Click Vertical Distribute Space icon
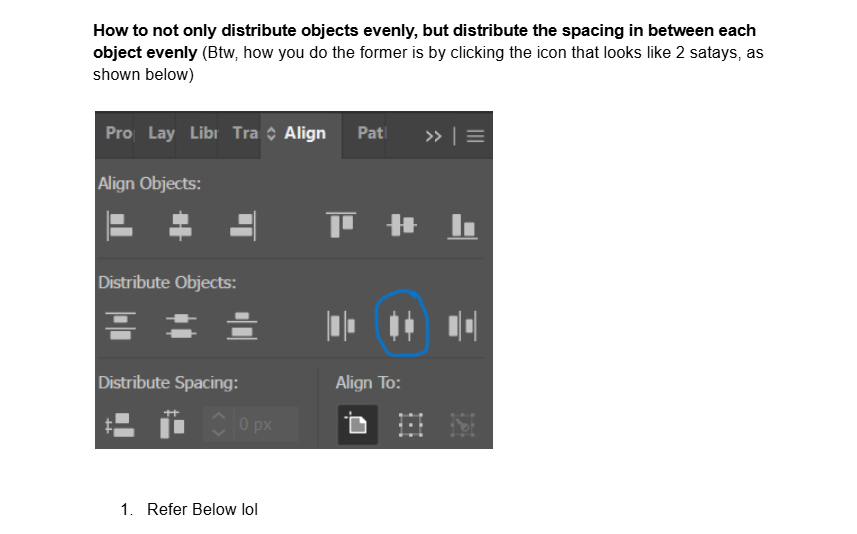857x534 pixels. pyautogui.click(x=120, y=425)
